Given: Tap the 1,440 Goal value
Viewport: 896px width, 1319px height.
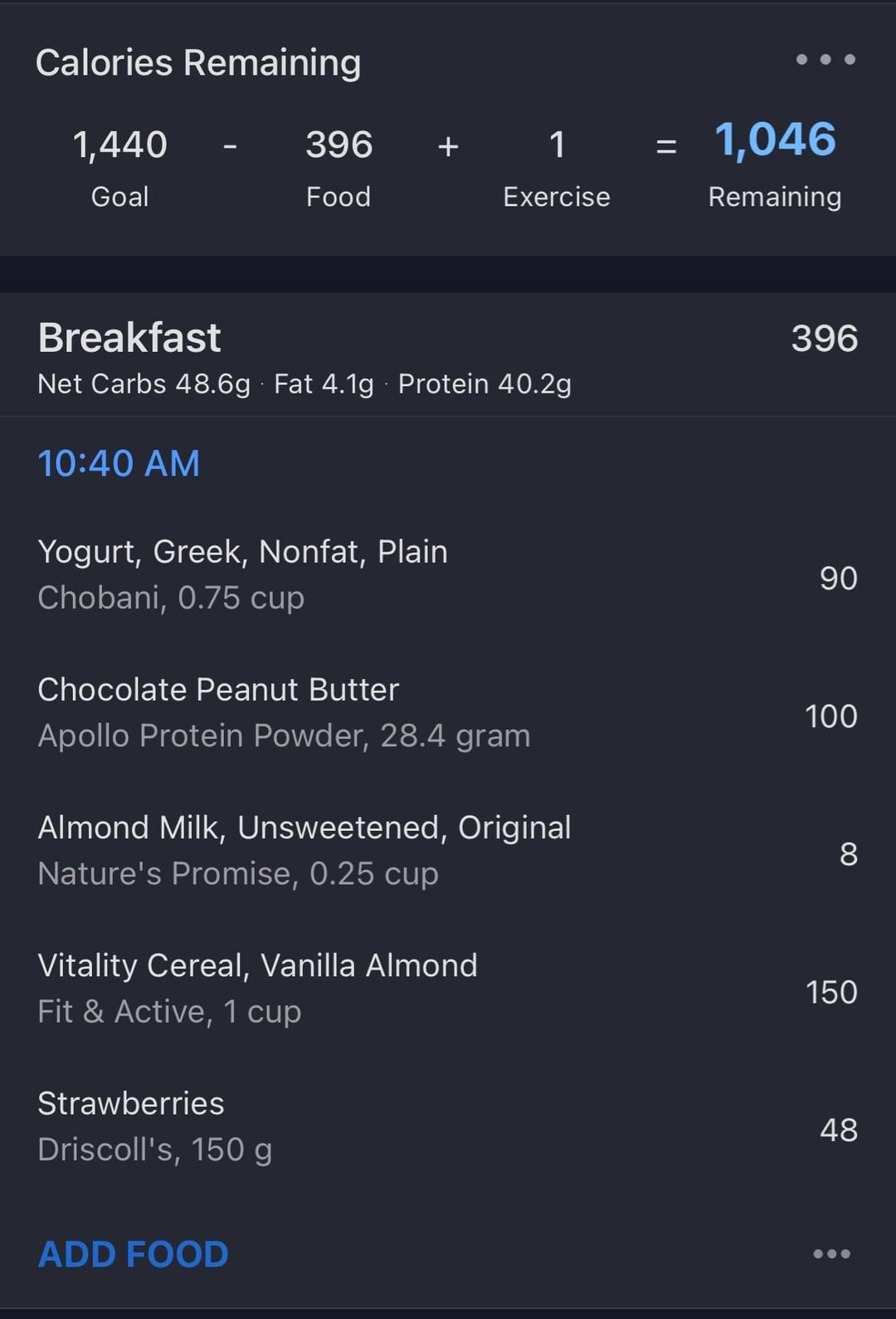Looking at the screenshot, I should click(120, 144).
